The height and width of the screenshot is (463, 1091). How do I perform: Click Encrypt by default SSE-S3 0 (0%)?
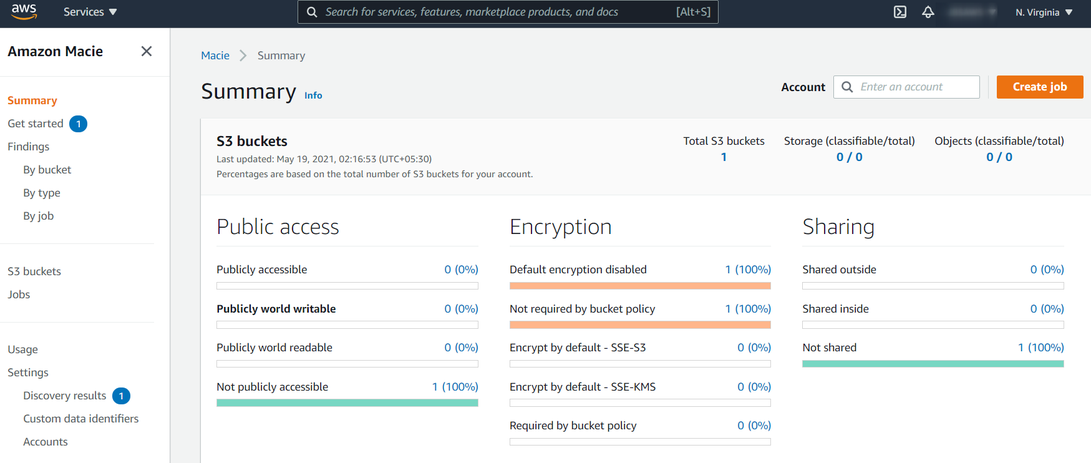tap(754, 347)
